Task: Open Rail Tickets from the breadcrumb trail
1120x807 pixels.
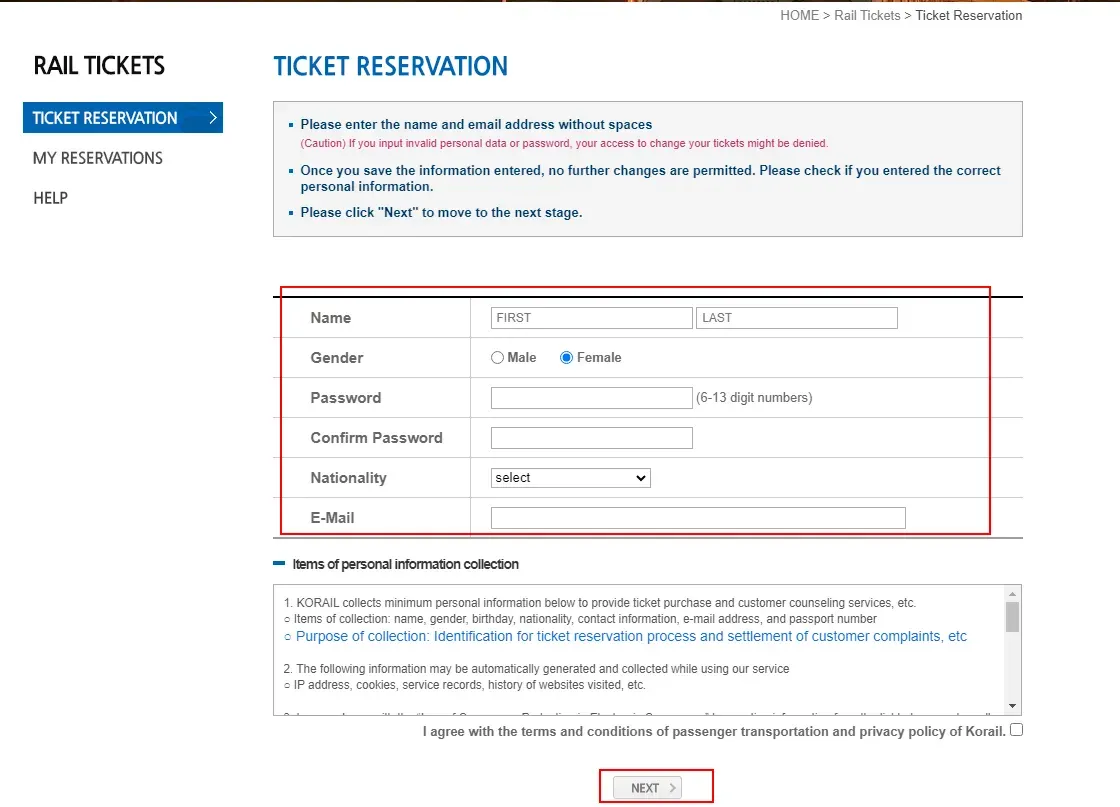Action: pos(866,15)
